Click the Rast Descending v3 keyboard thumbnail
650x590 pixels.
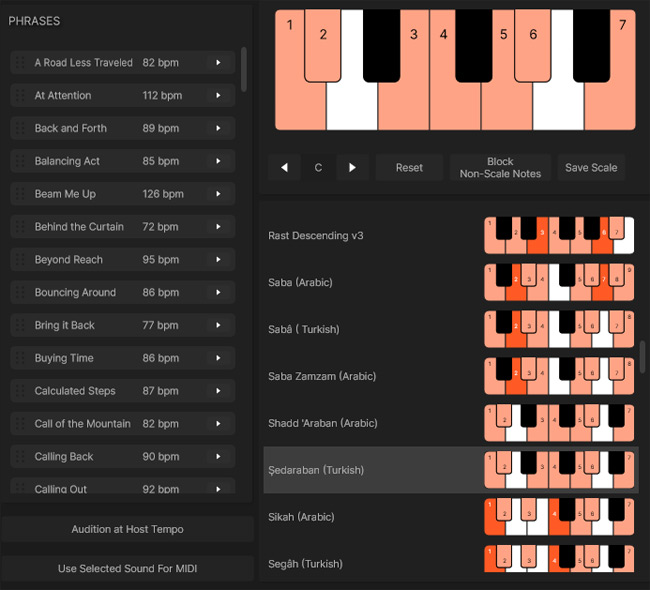click(x=559, y=236)
